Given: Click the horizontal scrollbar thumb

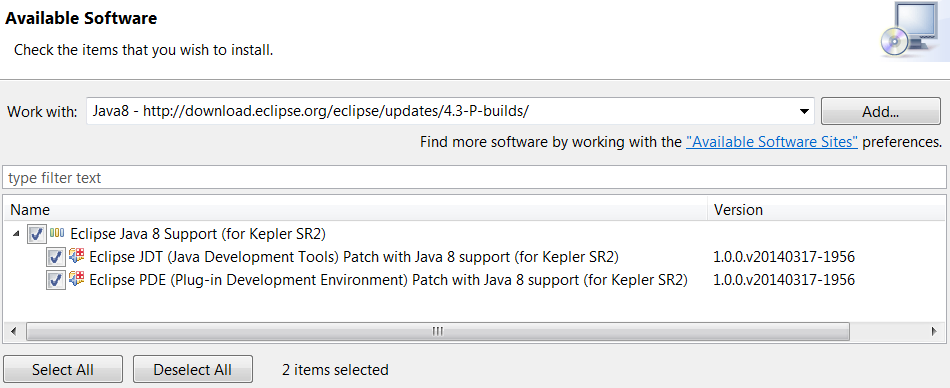Looking at the screenshot, I should tap(437, 331).
